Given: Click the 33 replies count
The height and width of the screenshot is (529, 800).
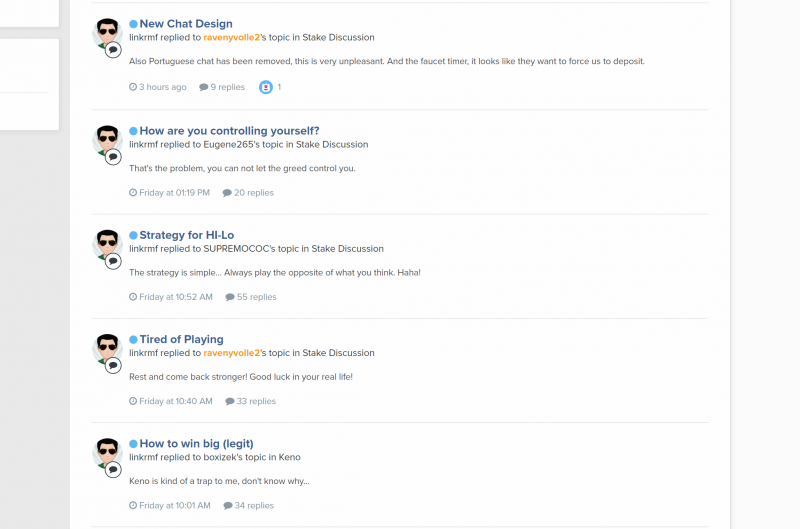Looking at the screenshot, I should (x=256, y=401).
